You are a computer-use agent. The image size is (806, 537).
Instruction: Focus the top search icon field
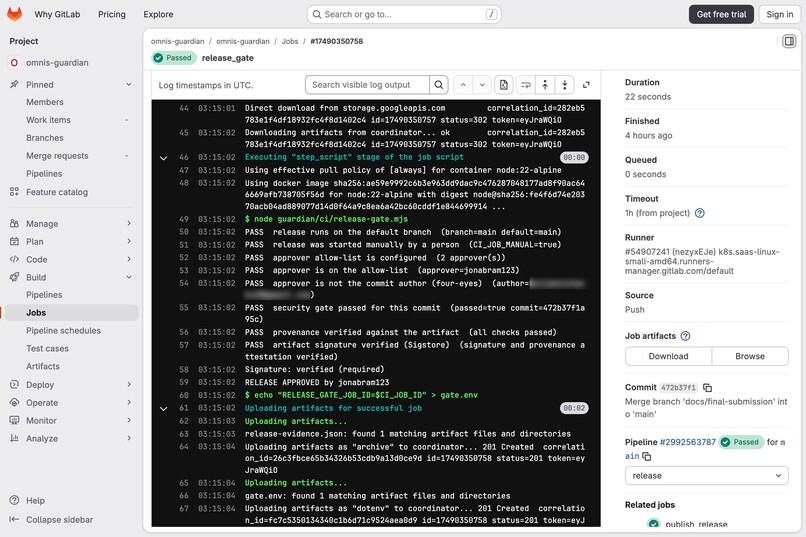[x=317, y=14]
